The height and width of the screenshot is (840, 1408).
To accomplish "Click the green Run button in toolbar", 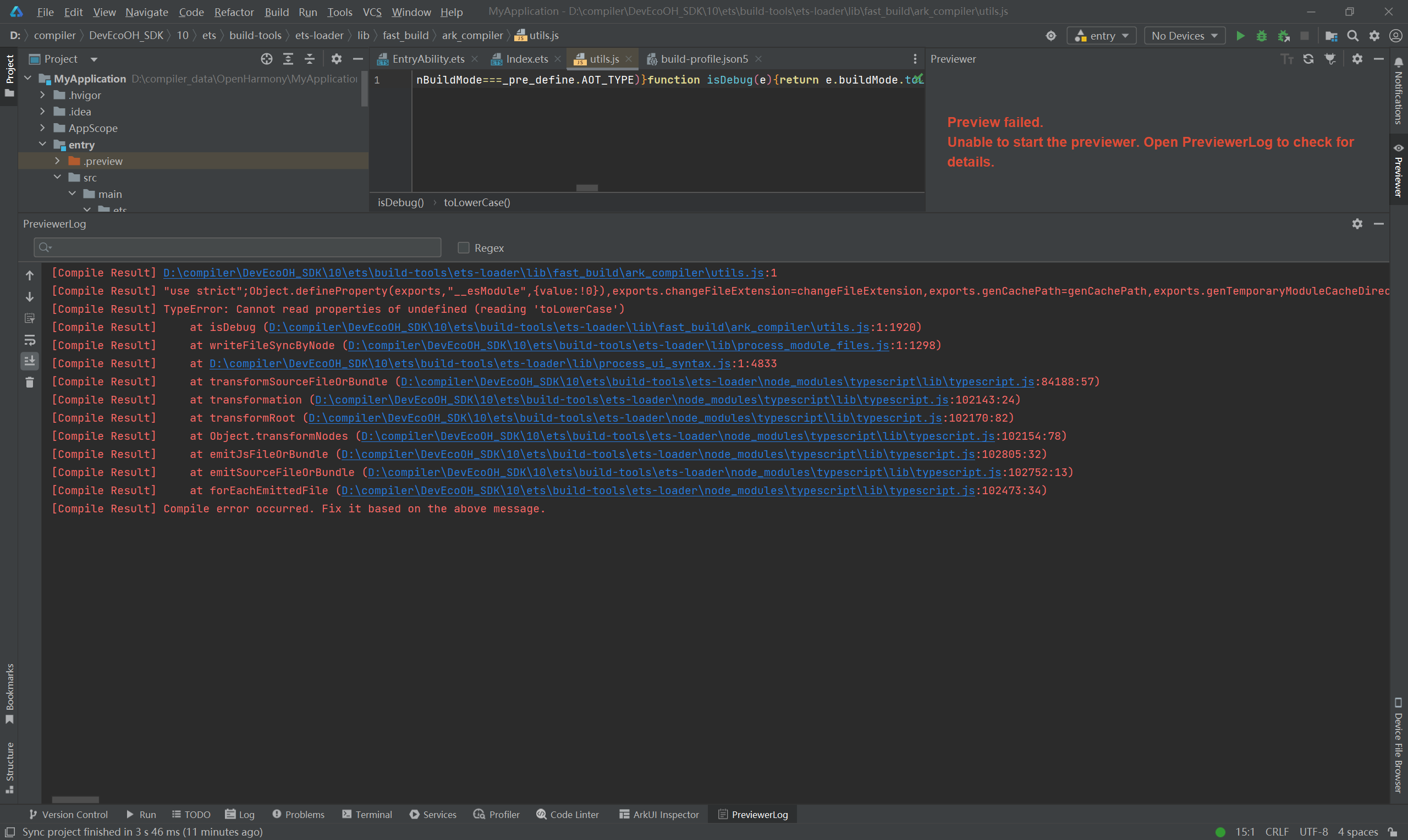I will [x=1240, y=36].
